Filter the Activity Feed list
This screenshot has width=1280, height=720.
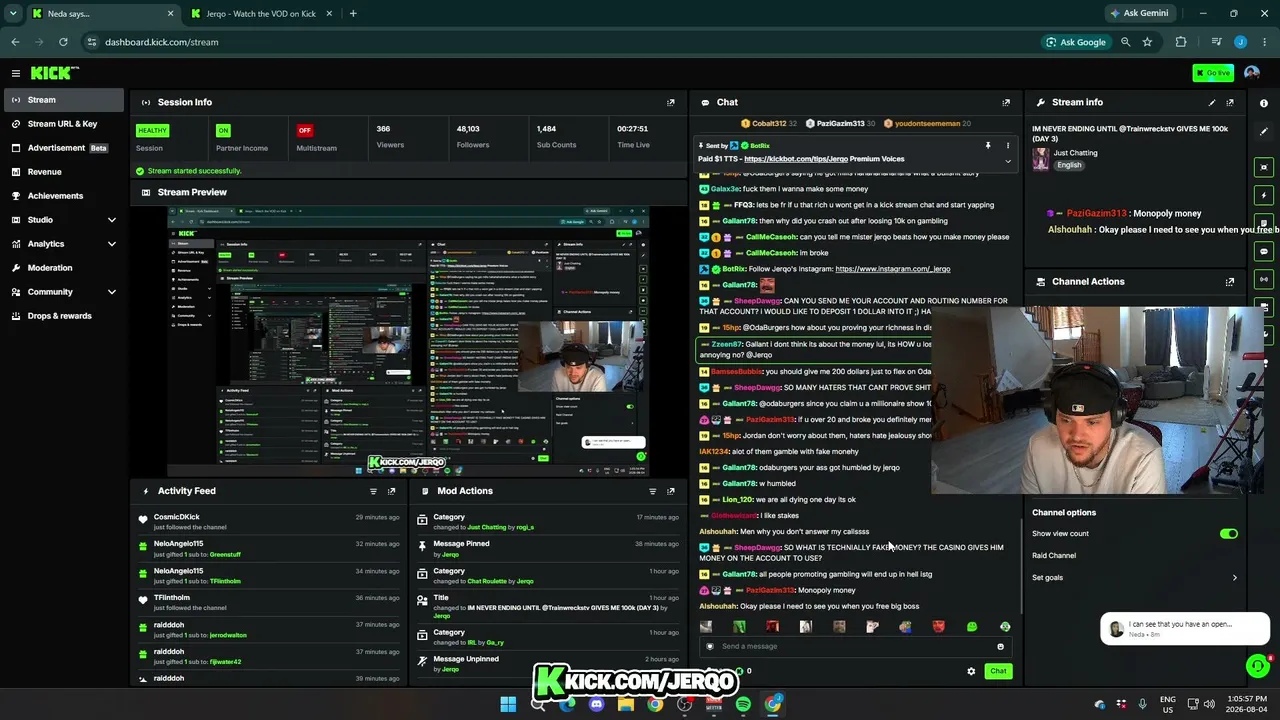pyautogui.click(x=373, y=491)
